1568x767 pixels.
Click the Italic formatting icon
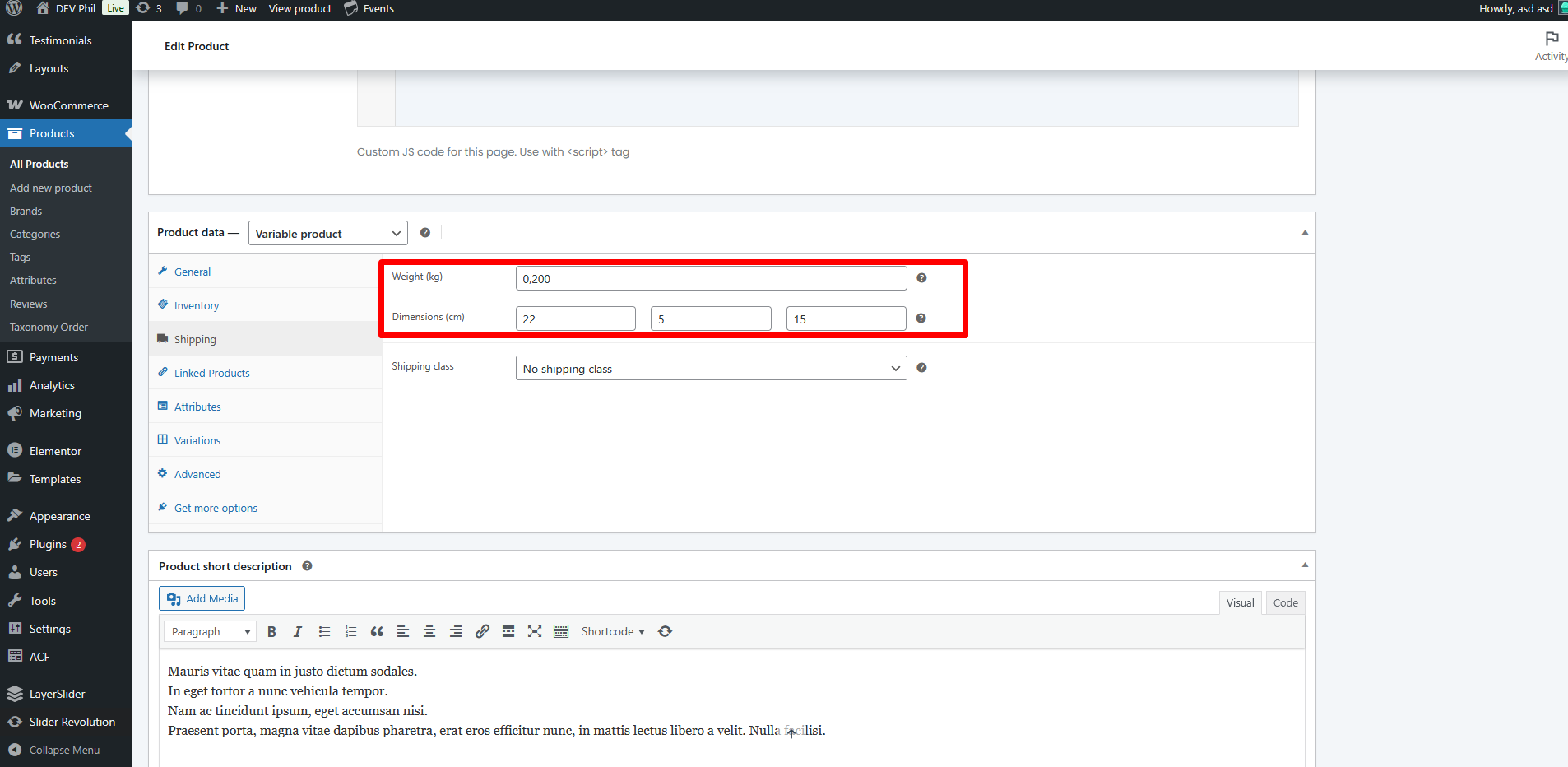[298, 632]
